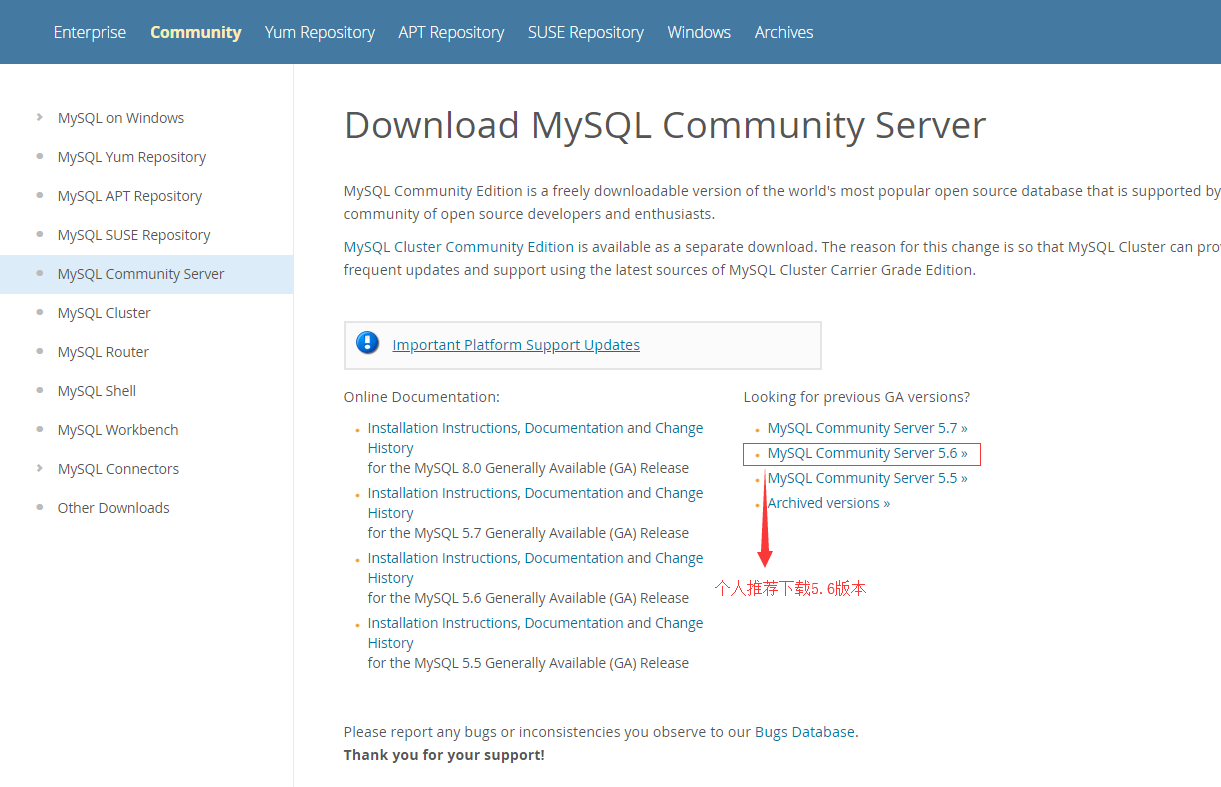Screen dimensions: 1221x787
Task: Select the SUSE Repository tab
Action: tap(586, 32)
